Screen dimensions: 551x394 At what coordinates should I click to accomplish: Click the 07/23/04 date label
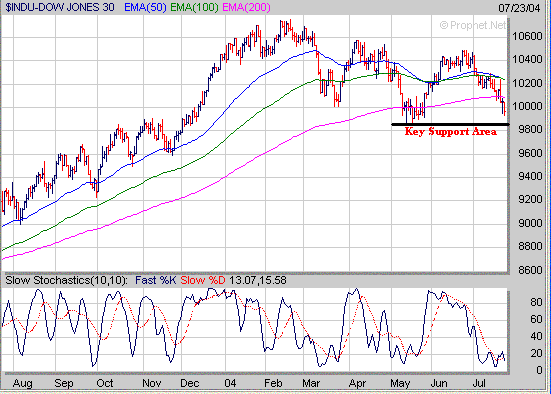[519, 8]
